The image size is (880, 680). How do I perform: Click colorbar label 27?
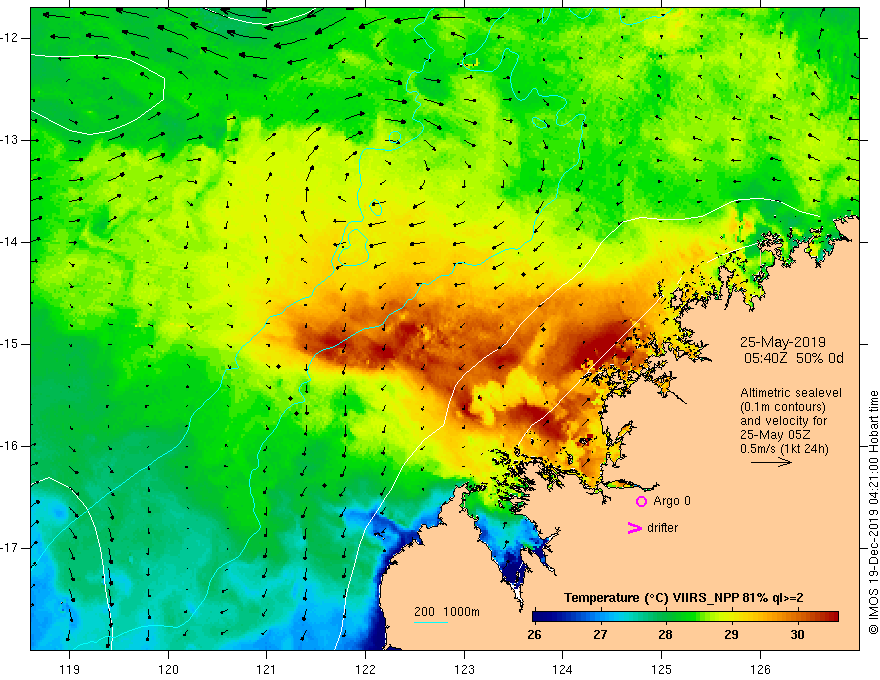[x=600, y=635]
